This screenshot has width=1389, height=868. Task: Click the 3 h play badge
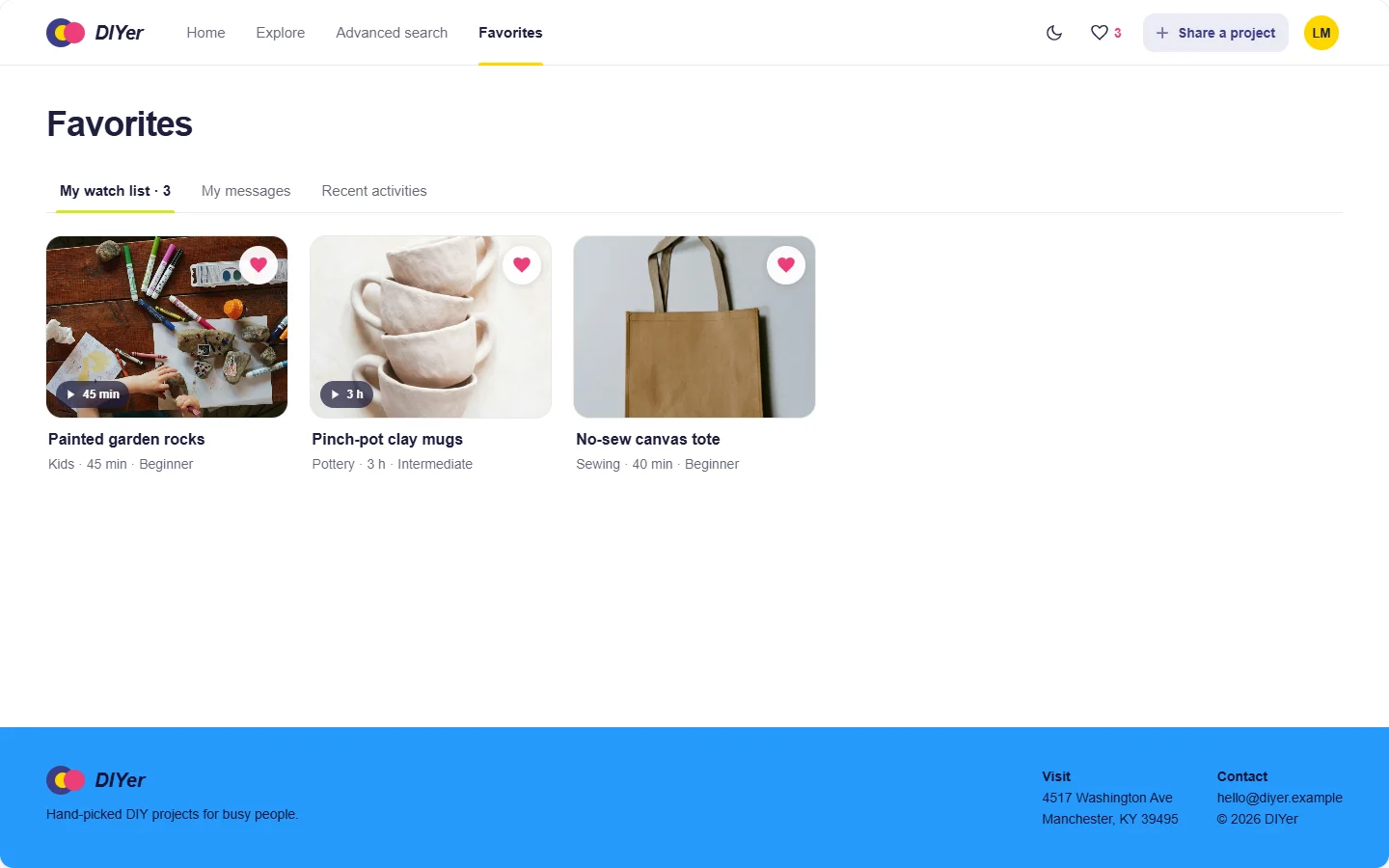[346, 394]
